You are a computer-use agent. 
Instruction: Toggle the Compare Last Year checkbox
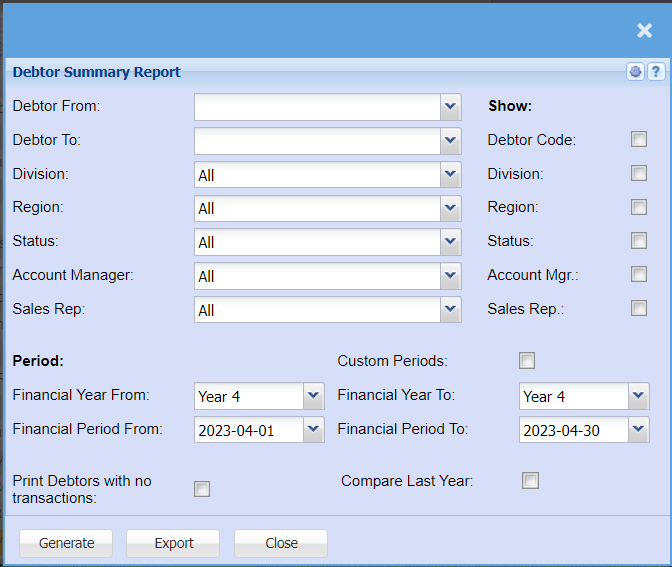click(530, 481)
